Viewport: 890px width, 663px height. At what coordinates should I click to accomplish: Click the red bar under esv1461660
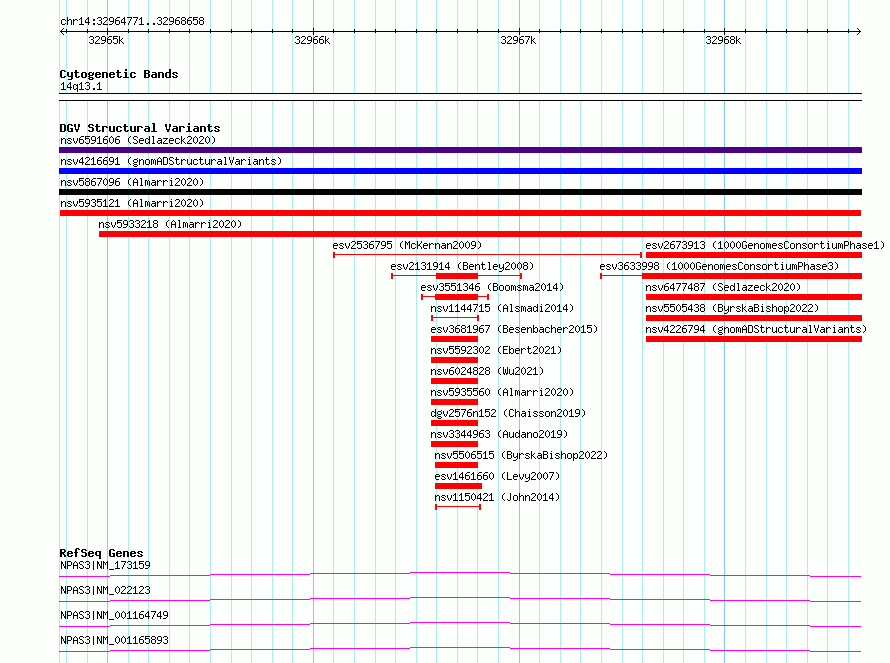[x=458, y=486]
